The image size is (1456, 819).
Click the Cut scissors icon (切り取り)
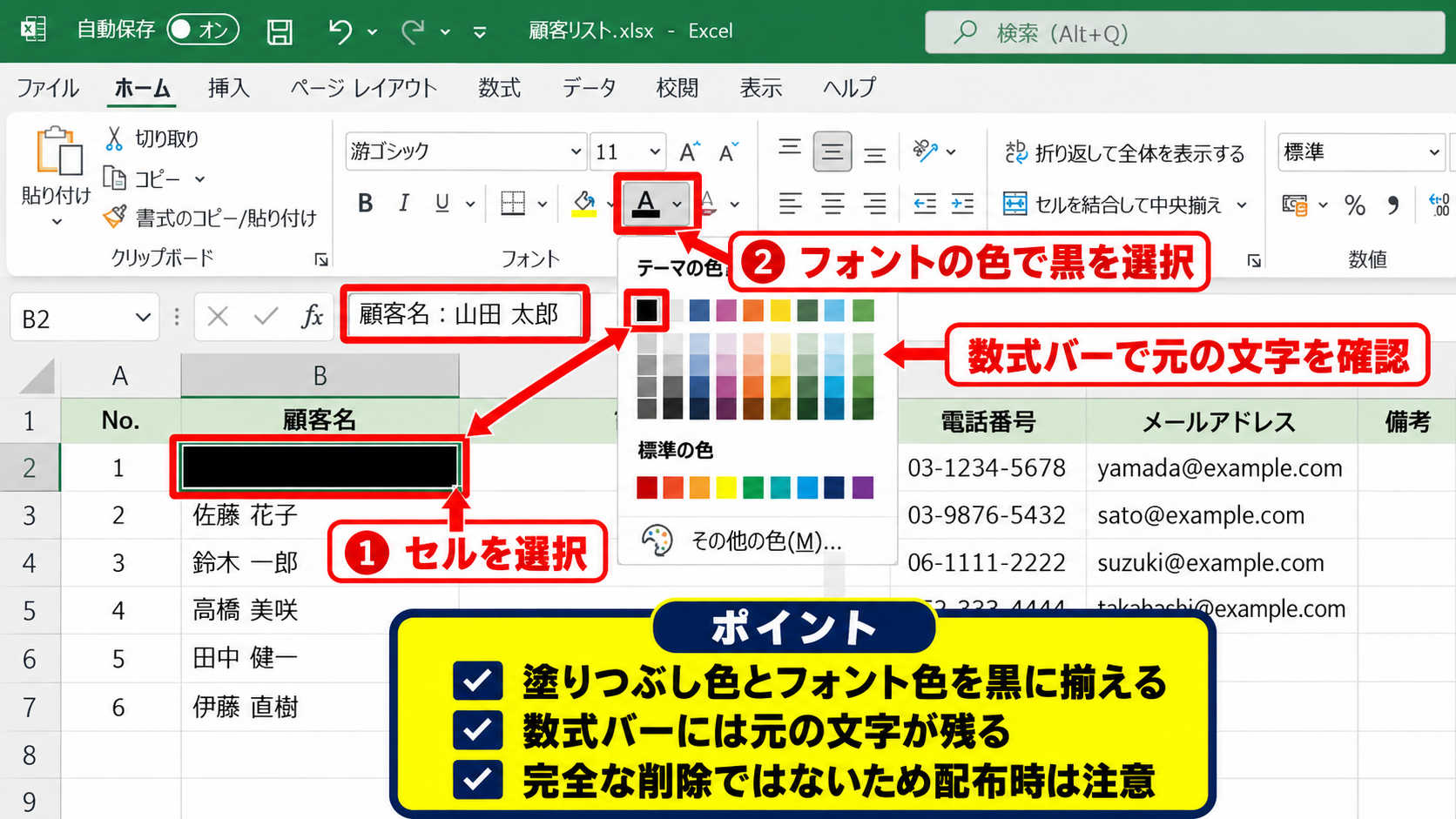(114, 138)
